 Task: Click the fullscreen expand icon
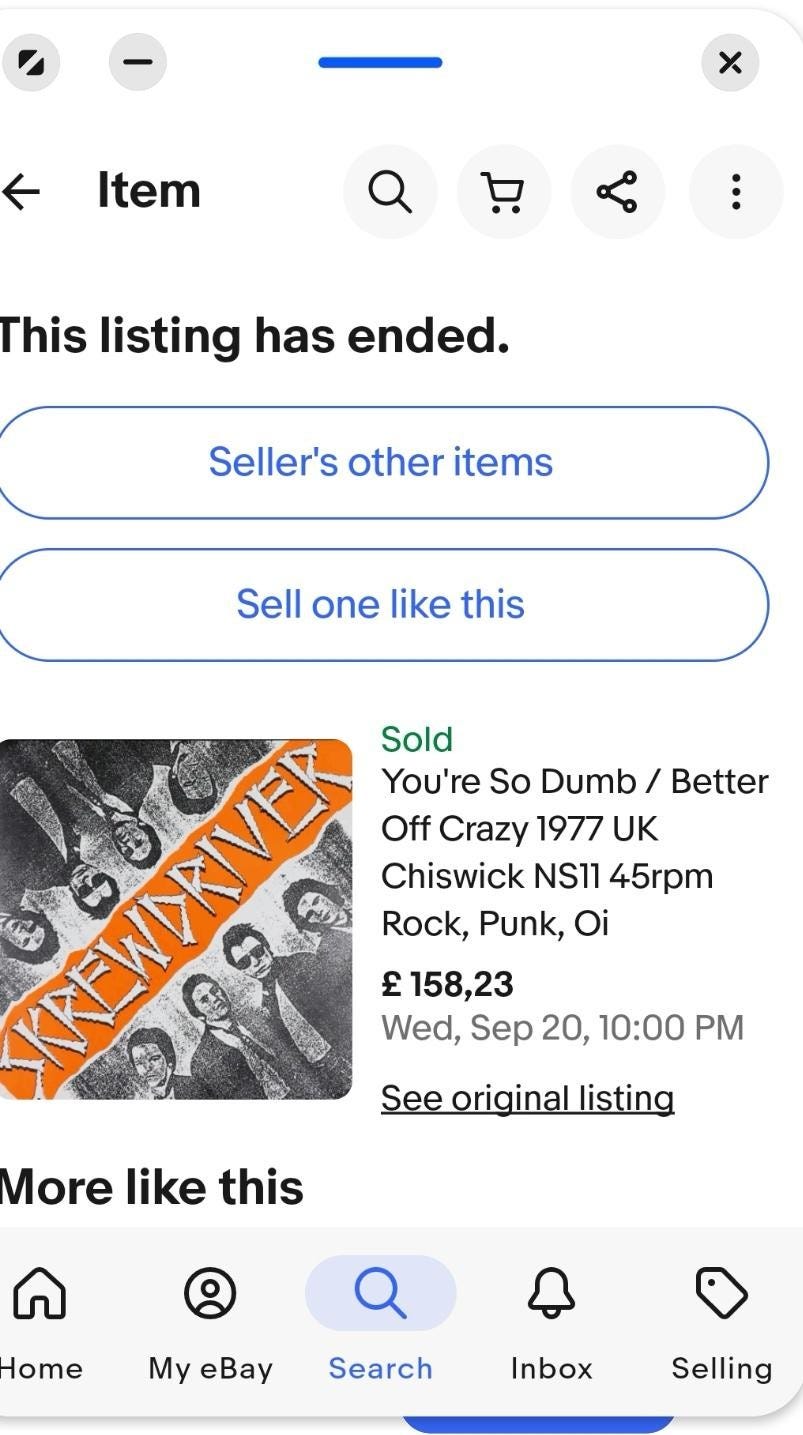[x=31, y=63]
